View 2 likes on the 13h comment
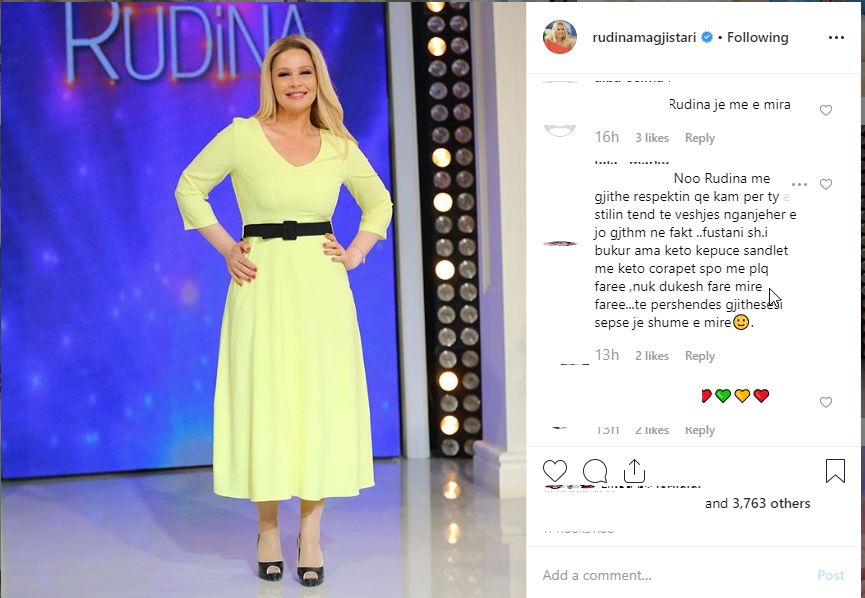 pyautogui.click(x=652, y=356)
